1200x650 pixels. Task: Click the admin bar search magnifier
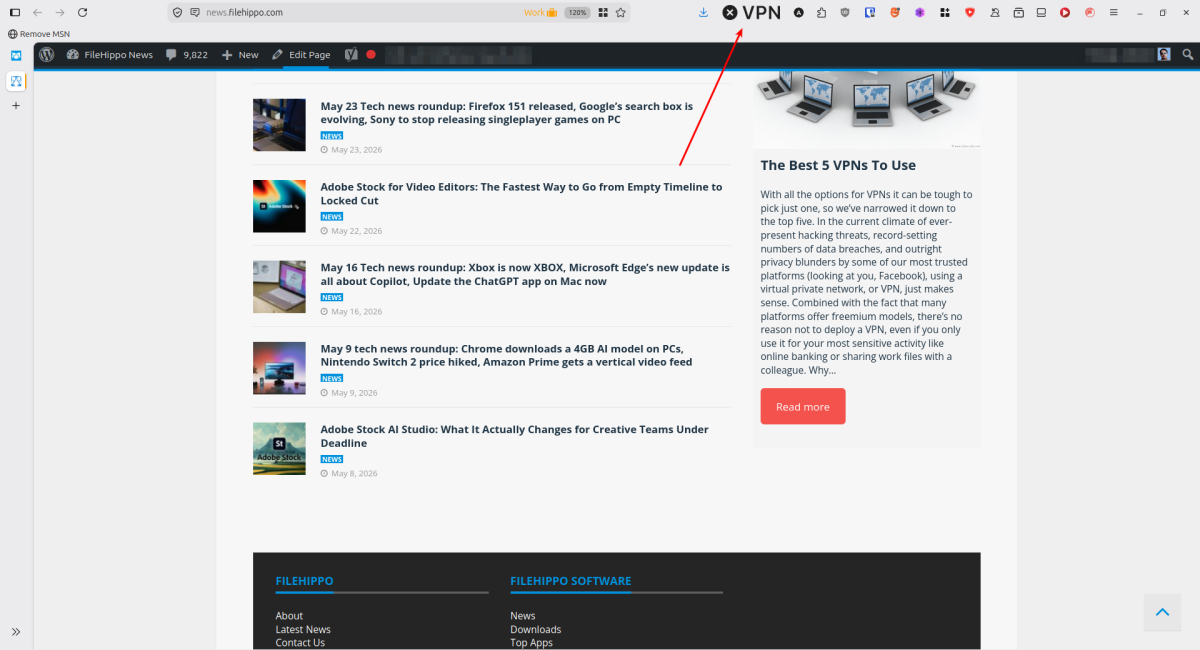coord(1188,54)
